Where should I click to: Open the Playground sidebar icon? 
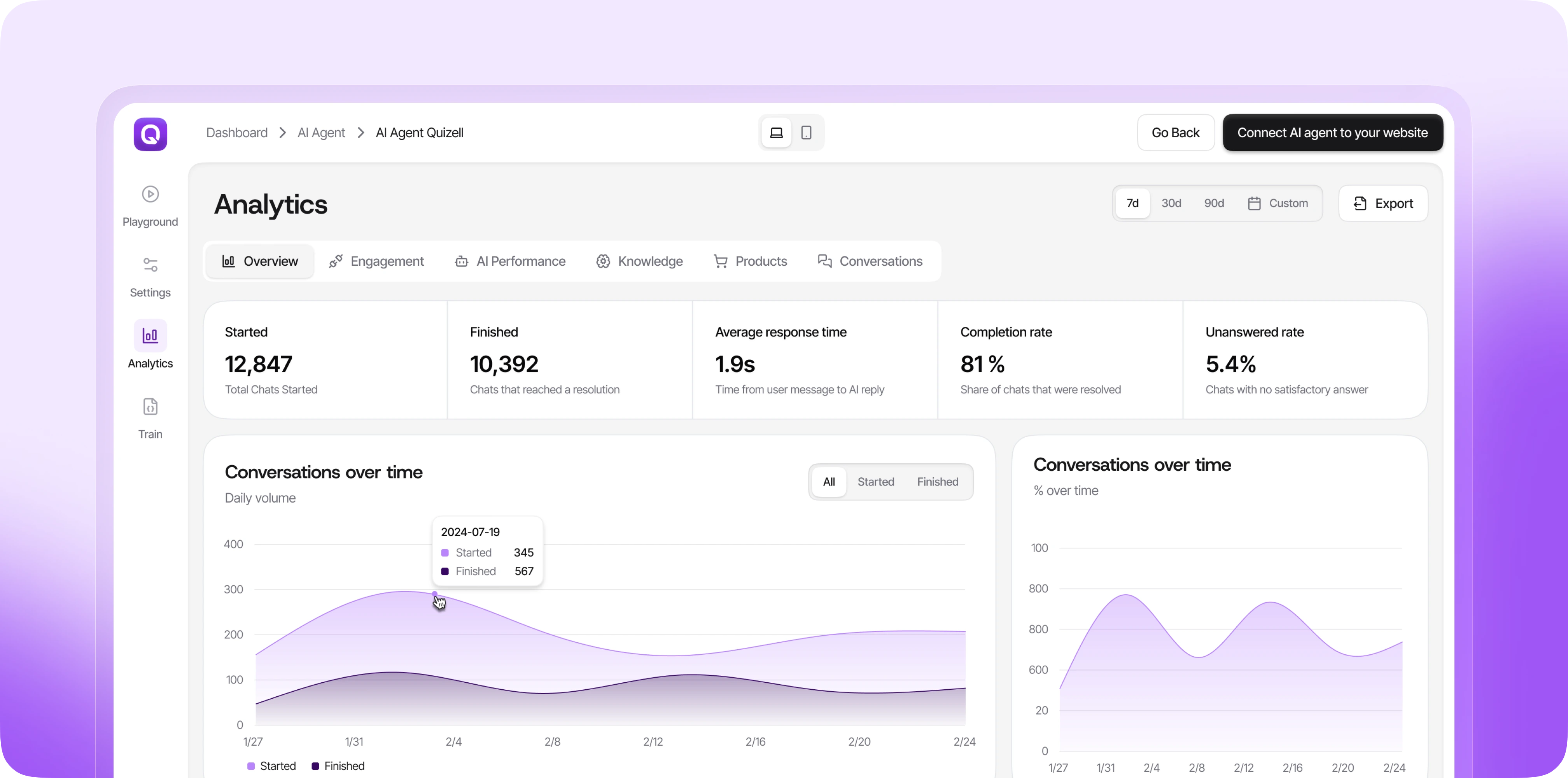point(150,194)
